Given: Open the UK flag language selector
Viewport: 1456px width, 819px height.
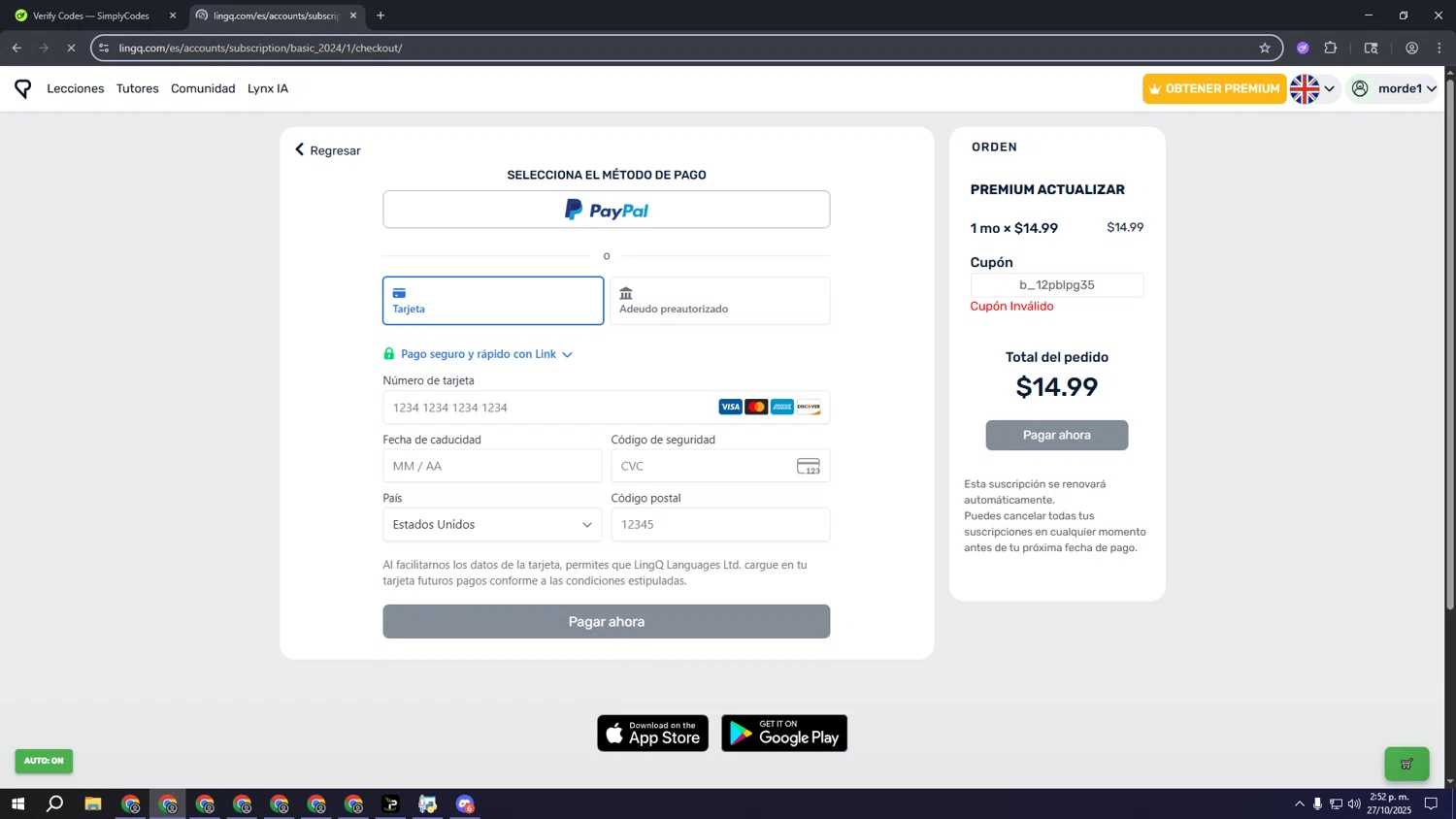Looking at the screenshot, I should tap(1313, 88).
